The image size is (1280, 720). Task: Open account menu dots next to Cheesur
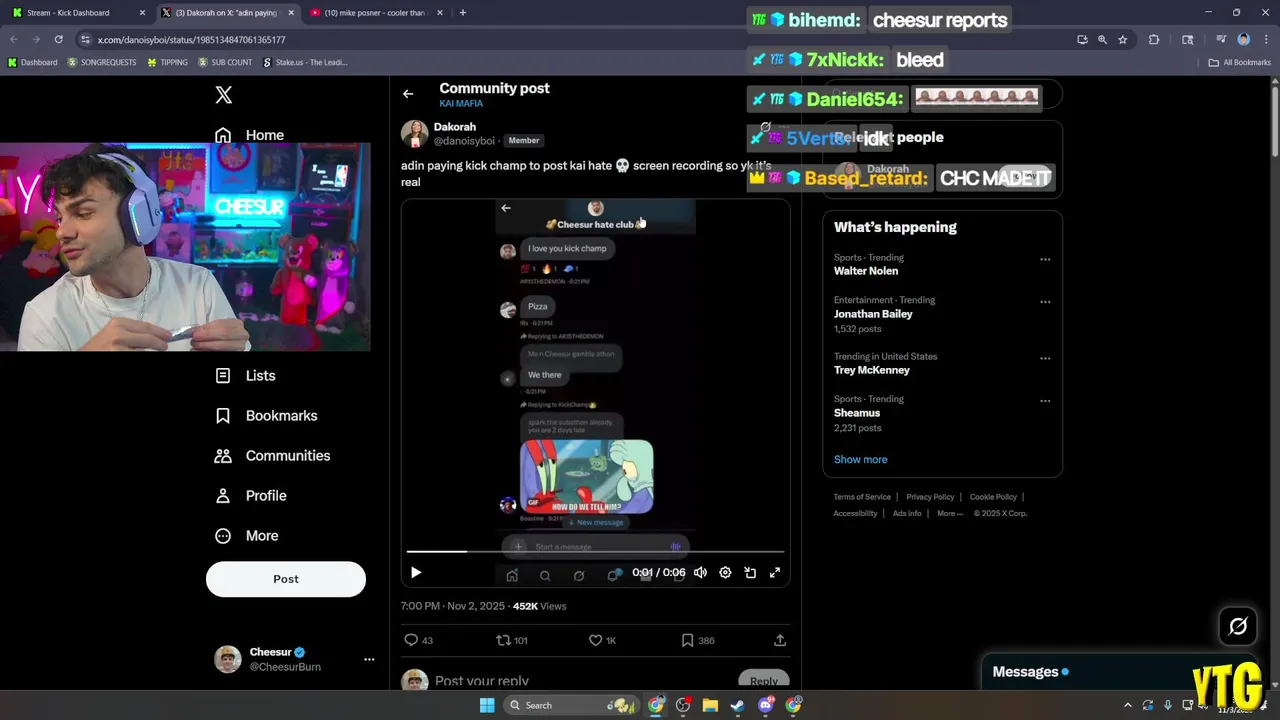tap(369, 660)
